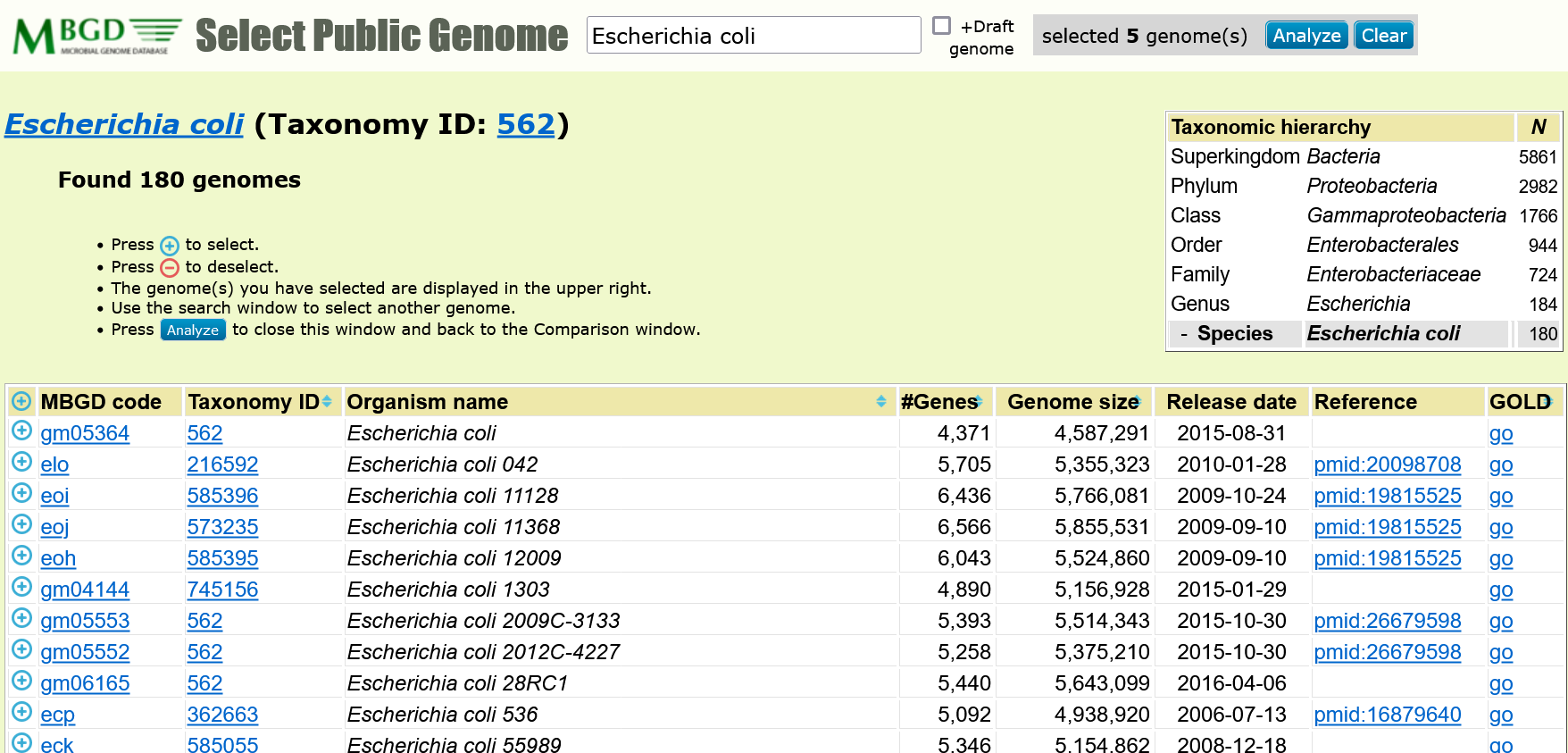Open reference pmid:20098708
This screenshot has height=753, width=1568.
(1387, 464)
